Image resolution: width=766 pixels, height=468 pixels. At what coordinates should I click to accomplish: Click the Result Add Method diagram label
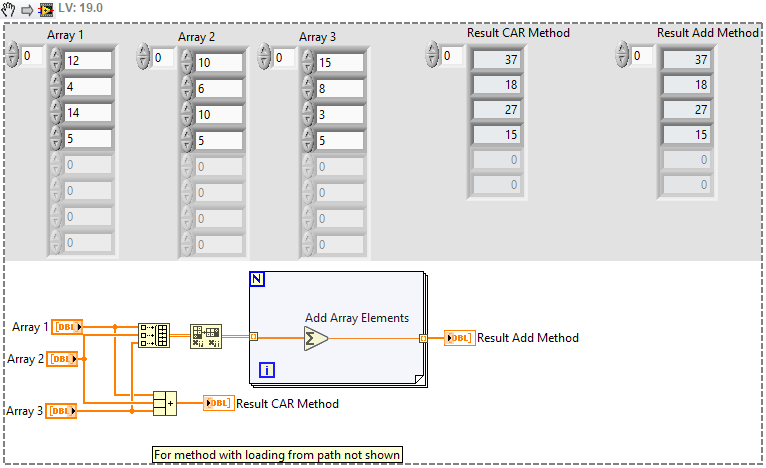(x=528, y=338)
